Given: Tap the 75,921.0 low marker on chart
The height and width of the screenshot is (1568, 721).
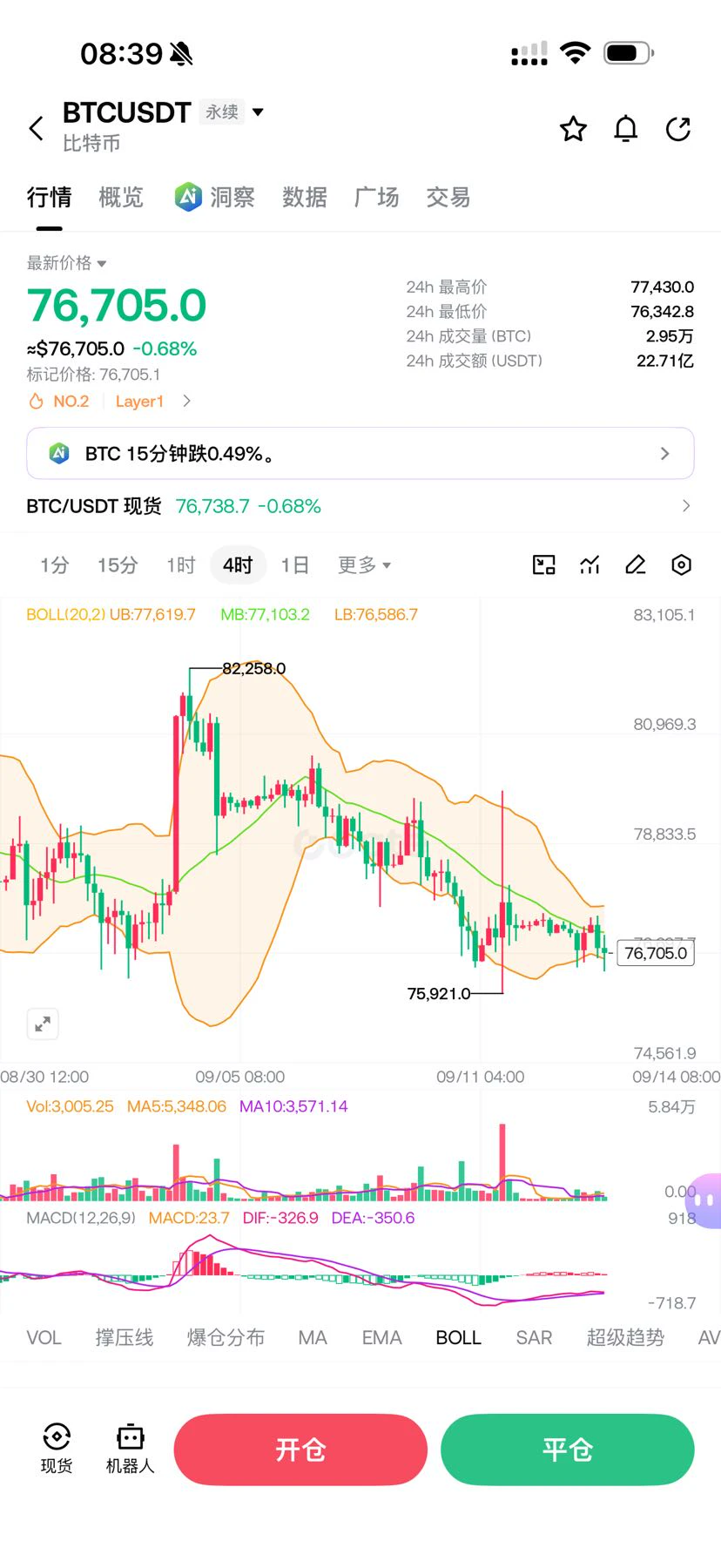Looking at the screenshot, I should pos(439,993).
